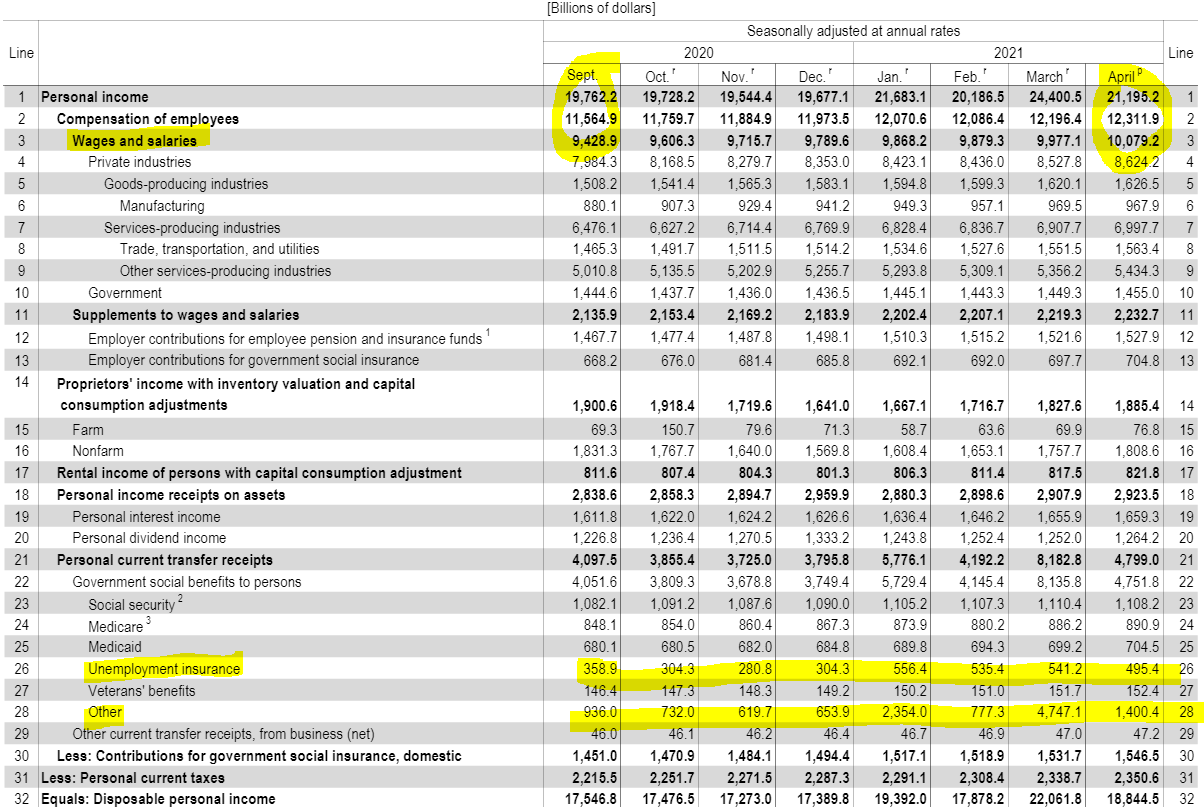The image size is (1204, 807).
Task: Select the '[Billions of dollars]' caption
Action: point(601,7)
